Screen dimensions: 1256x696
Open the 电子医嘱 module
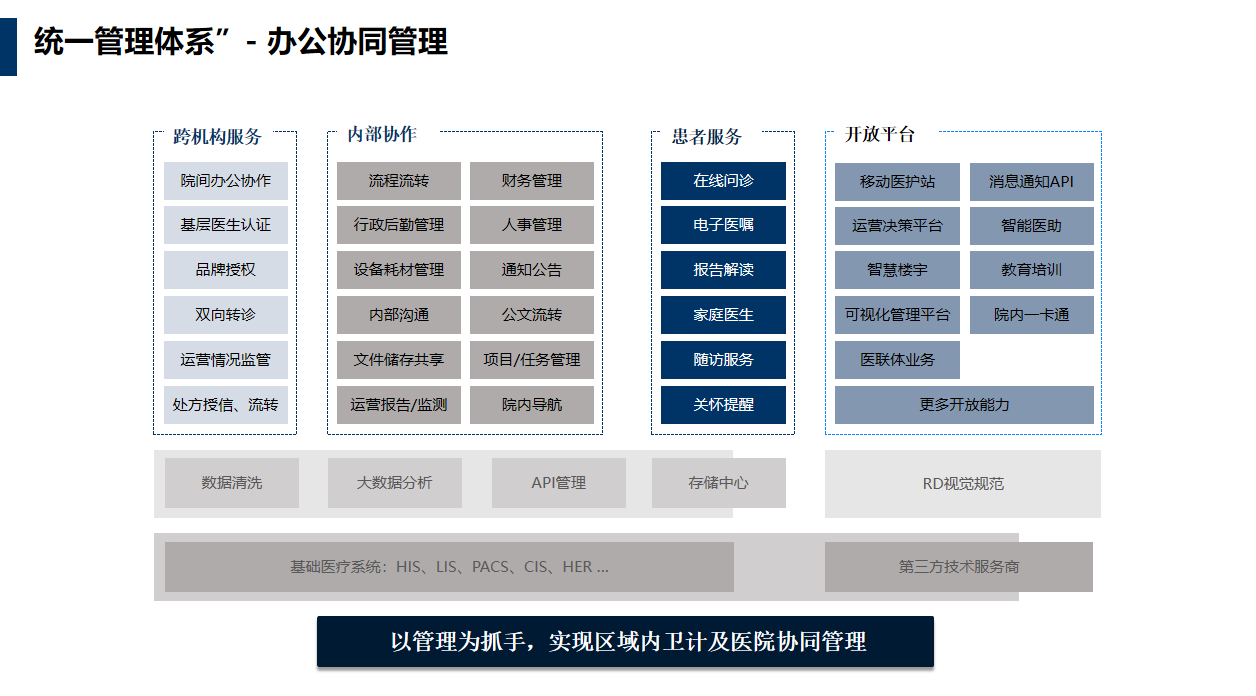(x=722, y=225)
